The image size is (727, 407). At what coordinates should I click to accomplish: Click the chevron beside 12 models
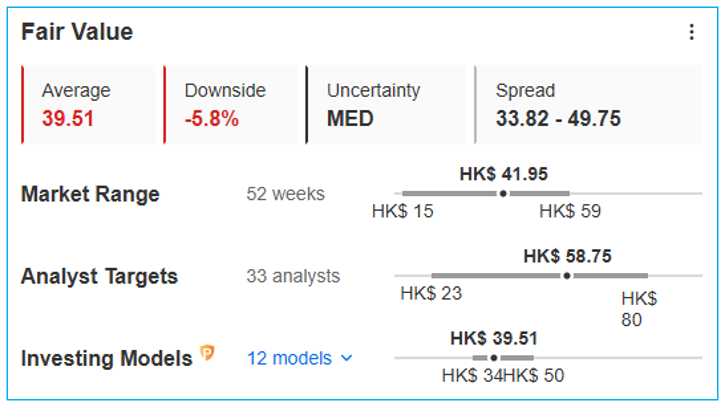click(x=347, y=358)
